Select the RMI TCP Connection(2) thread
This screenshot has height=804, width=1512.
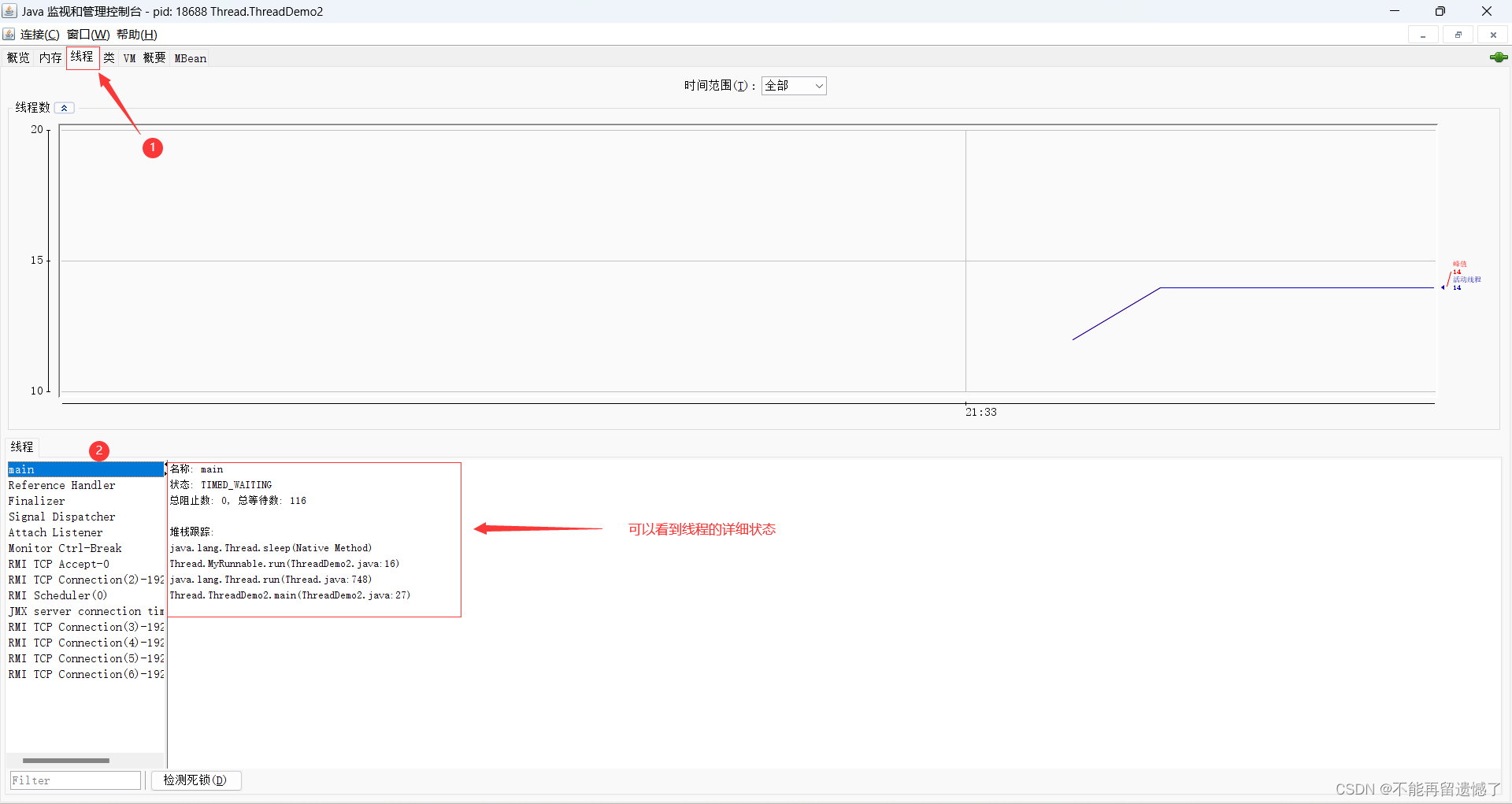pos(85,580)
